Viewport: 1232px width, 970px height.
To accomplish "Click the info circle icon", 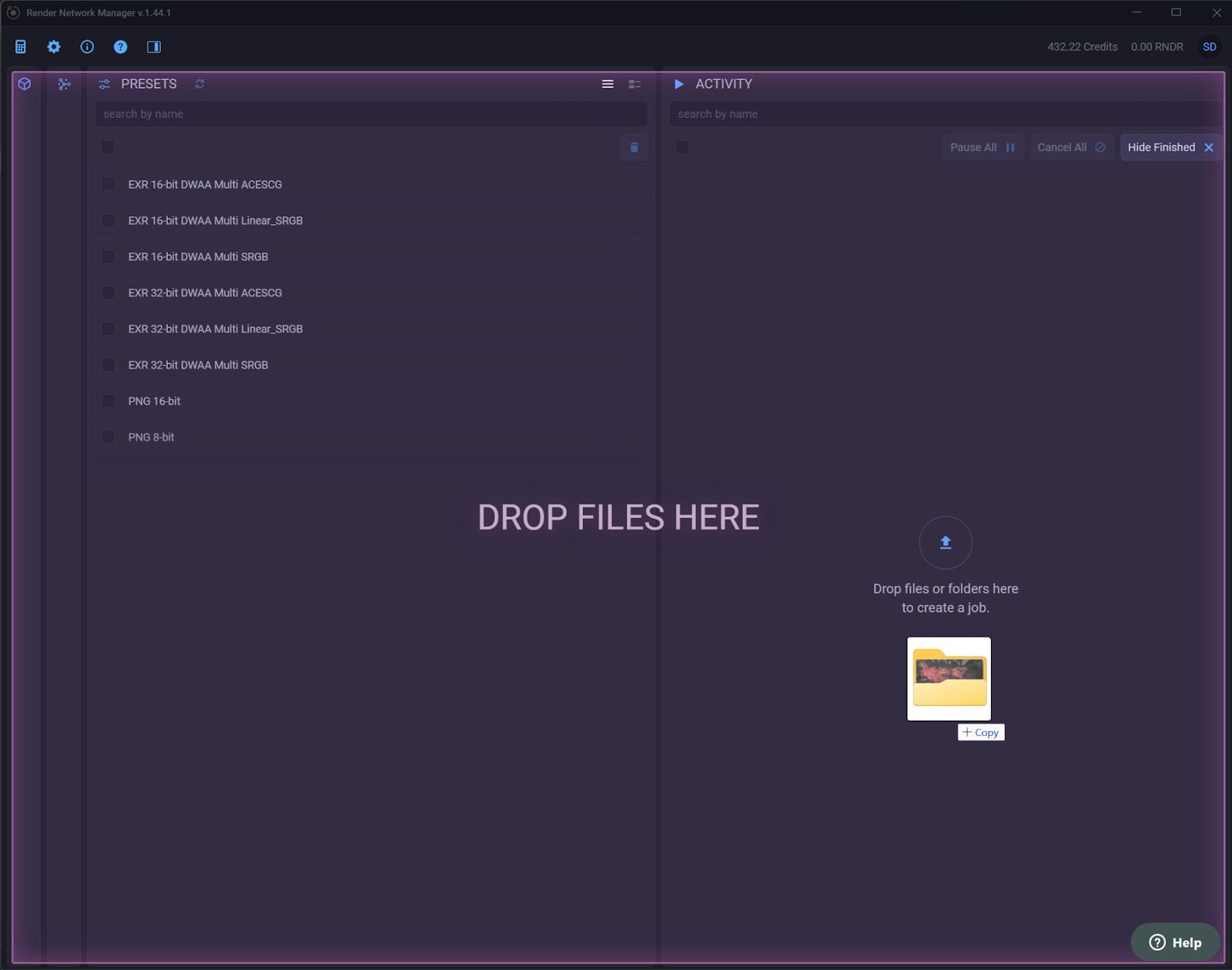I will (87, 47).
